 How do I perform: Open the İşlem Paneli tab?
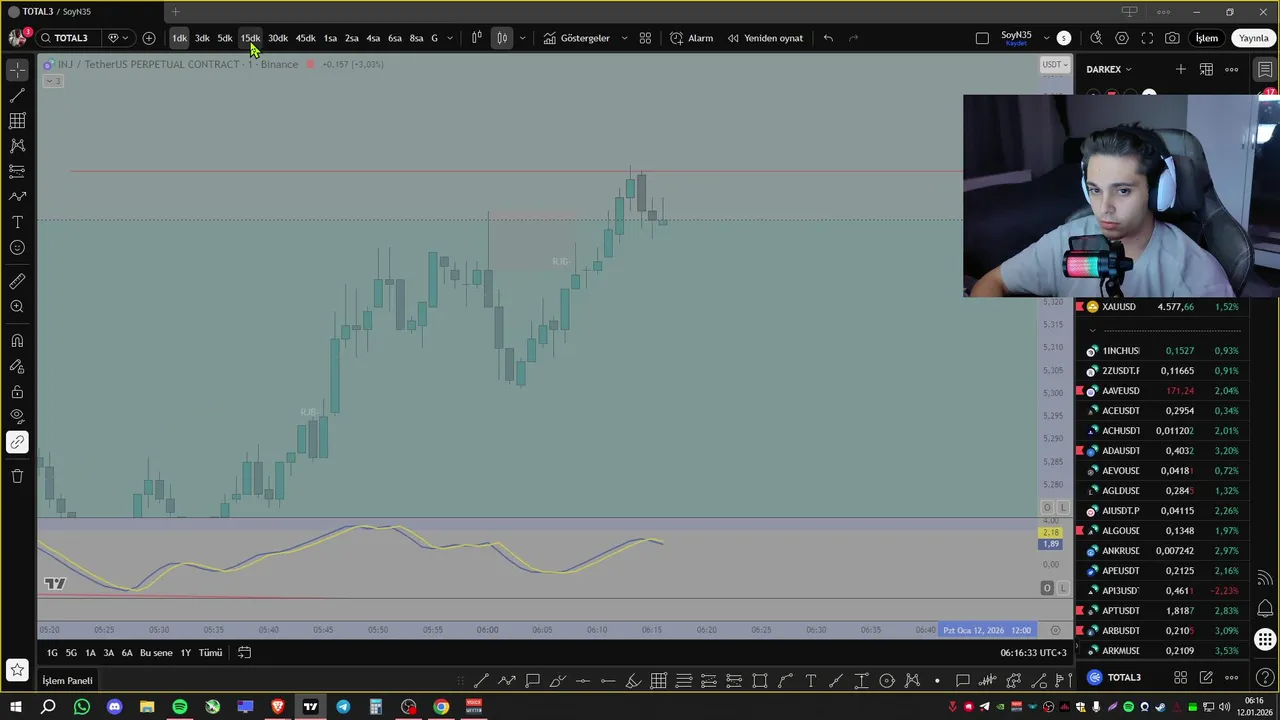click(x=67, y=681)
